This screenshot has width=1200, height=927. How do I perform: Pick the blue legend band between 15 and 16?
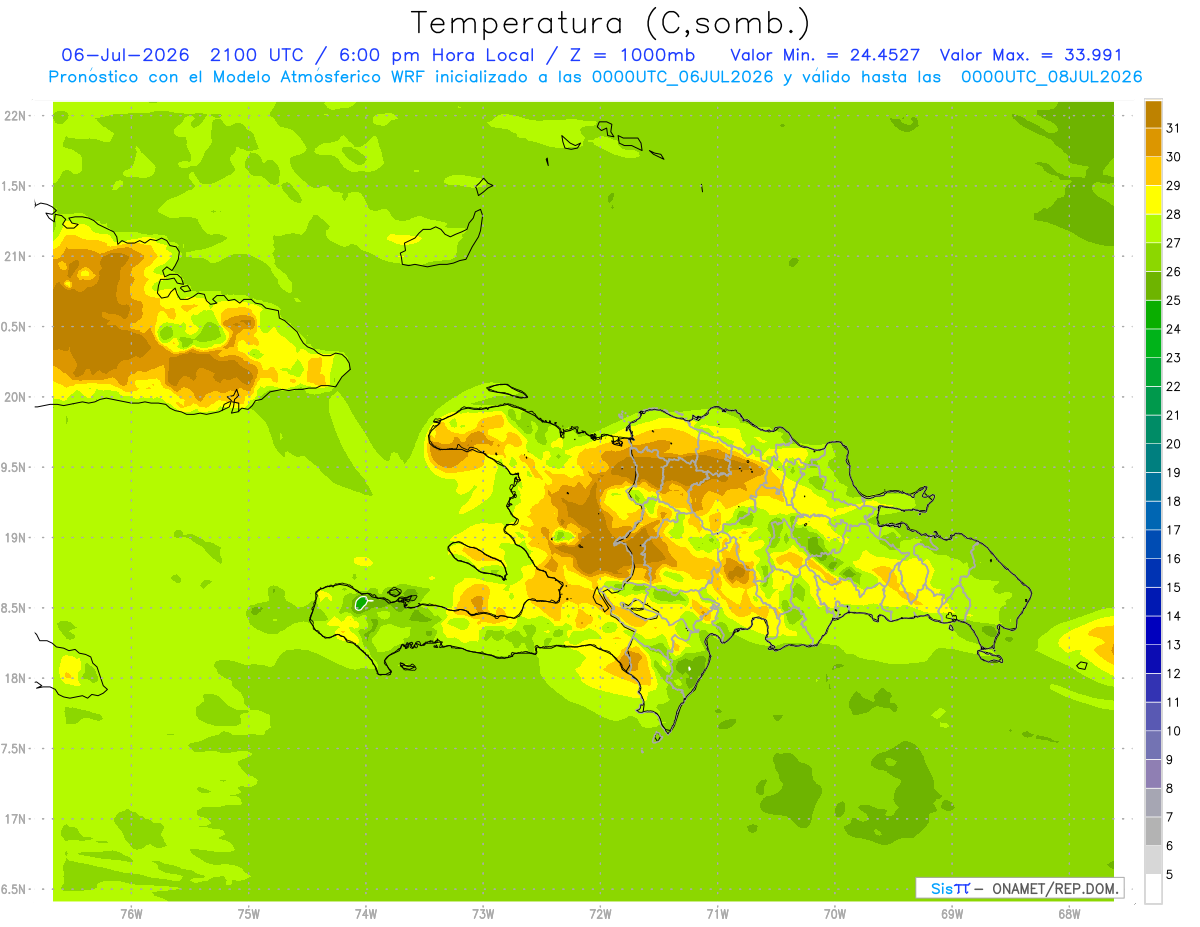(x=1153, y=573)
